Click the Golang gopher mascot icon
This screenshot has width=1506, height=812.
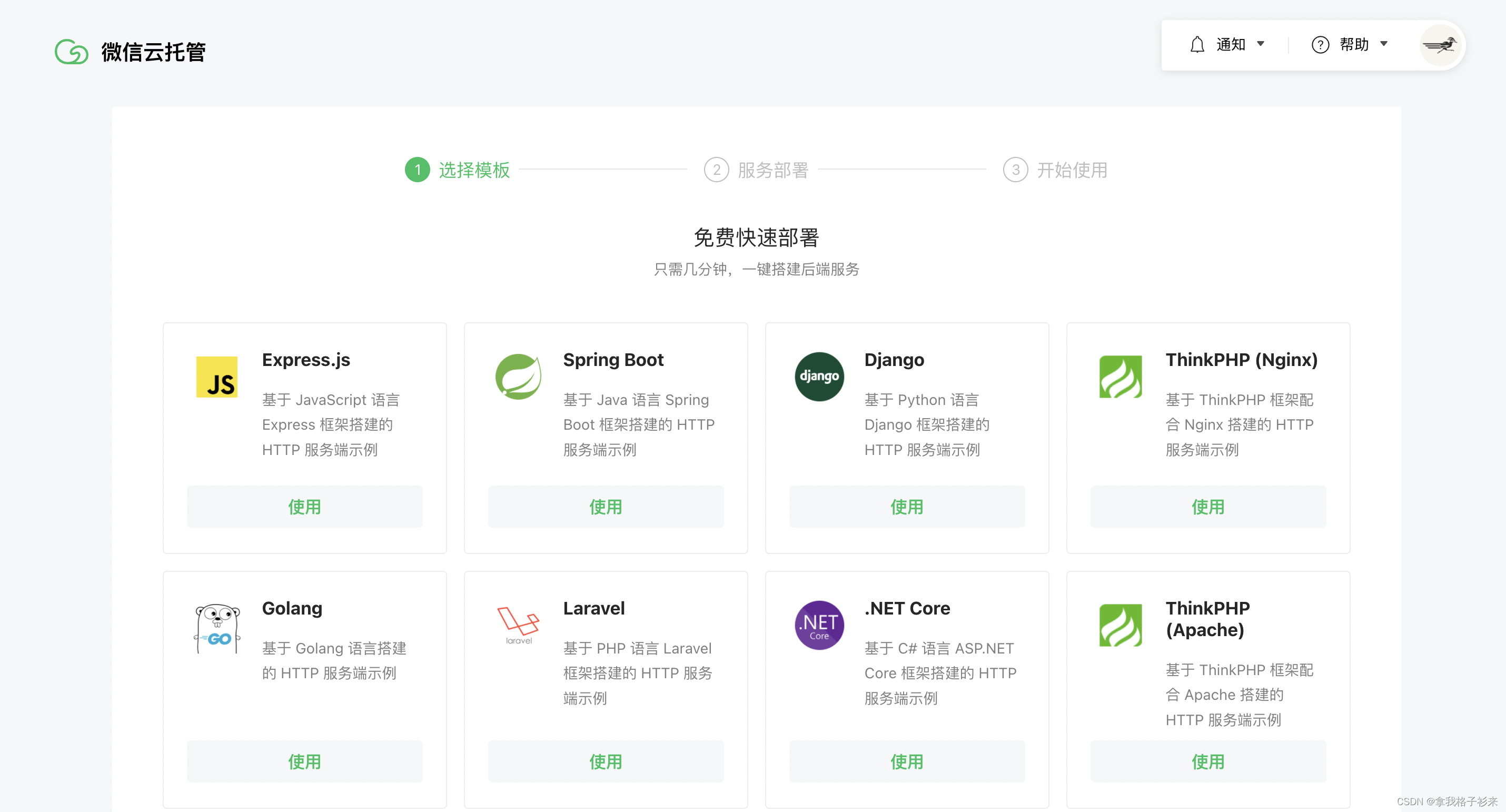[217, 628]
